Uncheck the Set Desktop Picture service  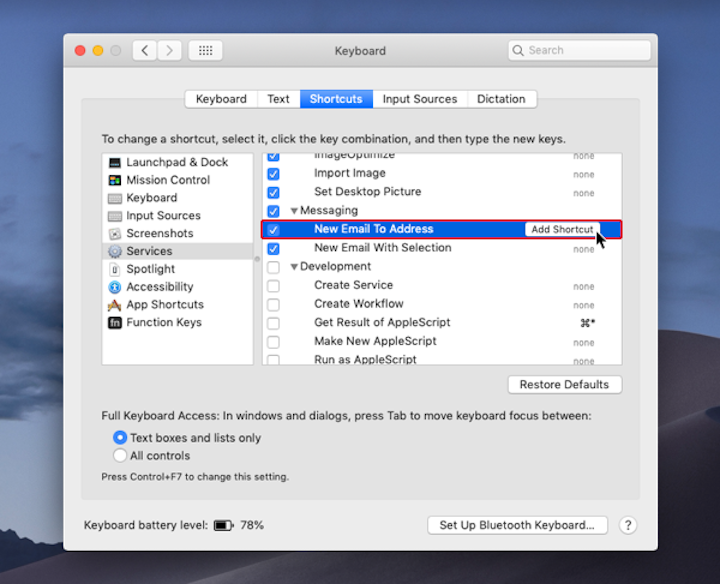click(273, 192)
